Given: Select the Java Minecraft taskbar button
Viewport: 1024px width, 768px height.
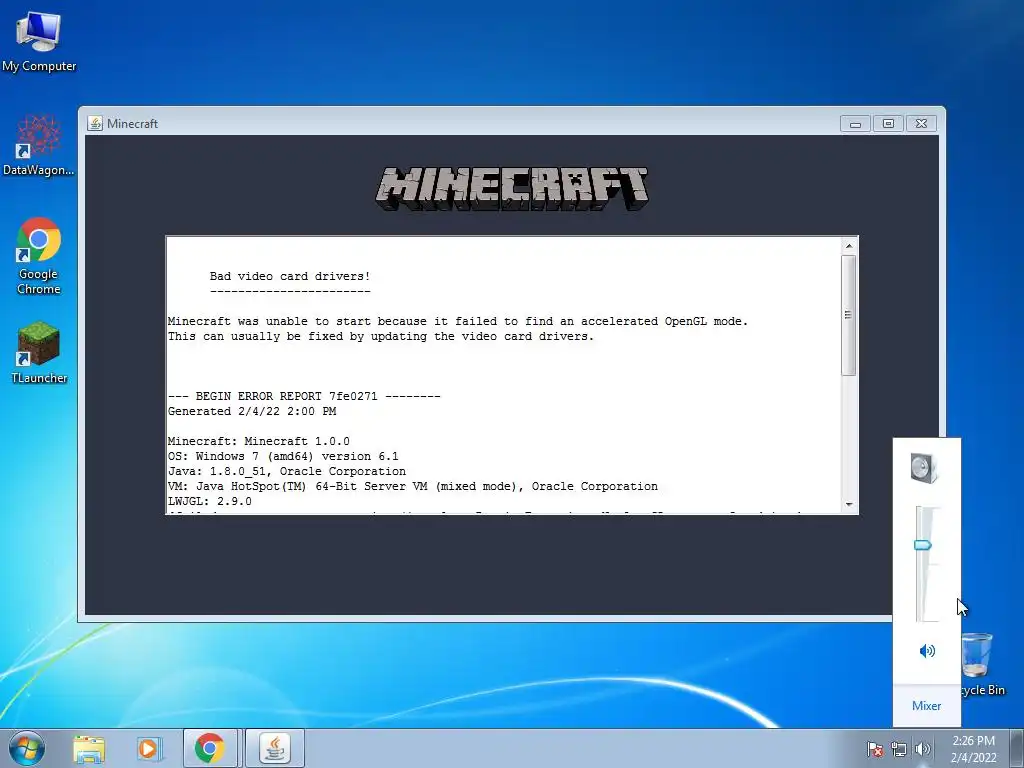Looking at the screenshot, I should pos(275,748).
